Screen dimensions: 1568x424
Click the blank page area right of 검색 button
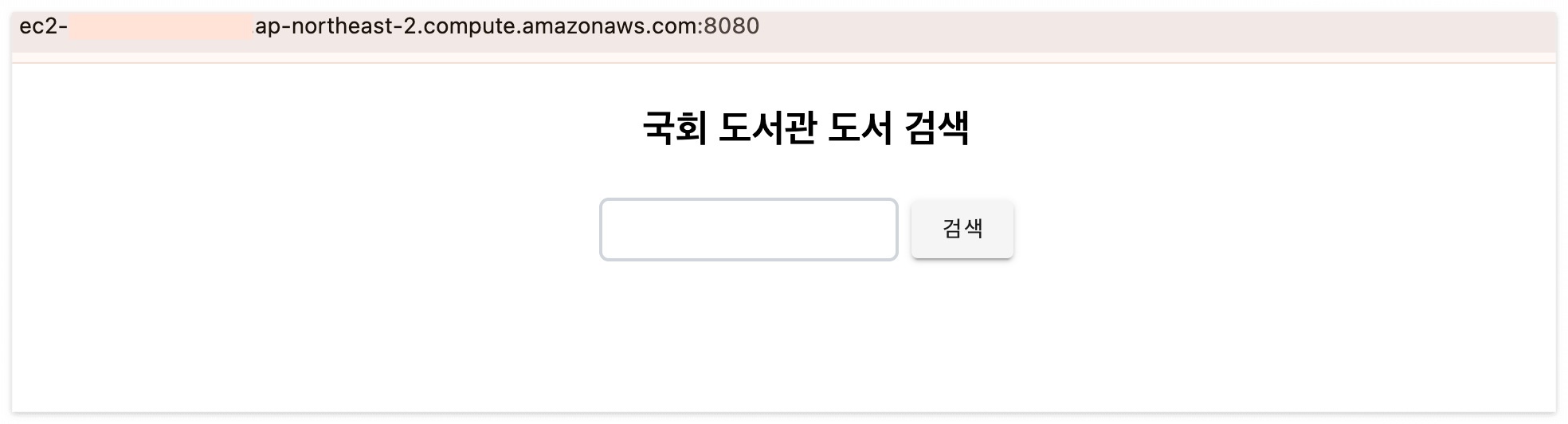pos(1283,230)
